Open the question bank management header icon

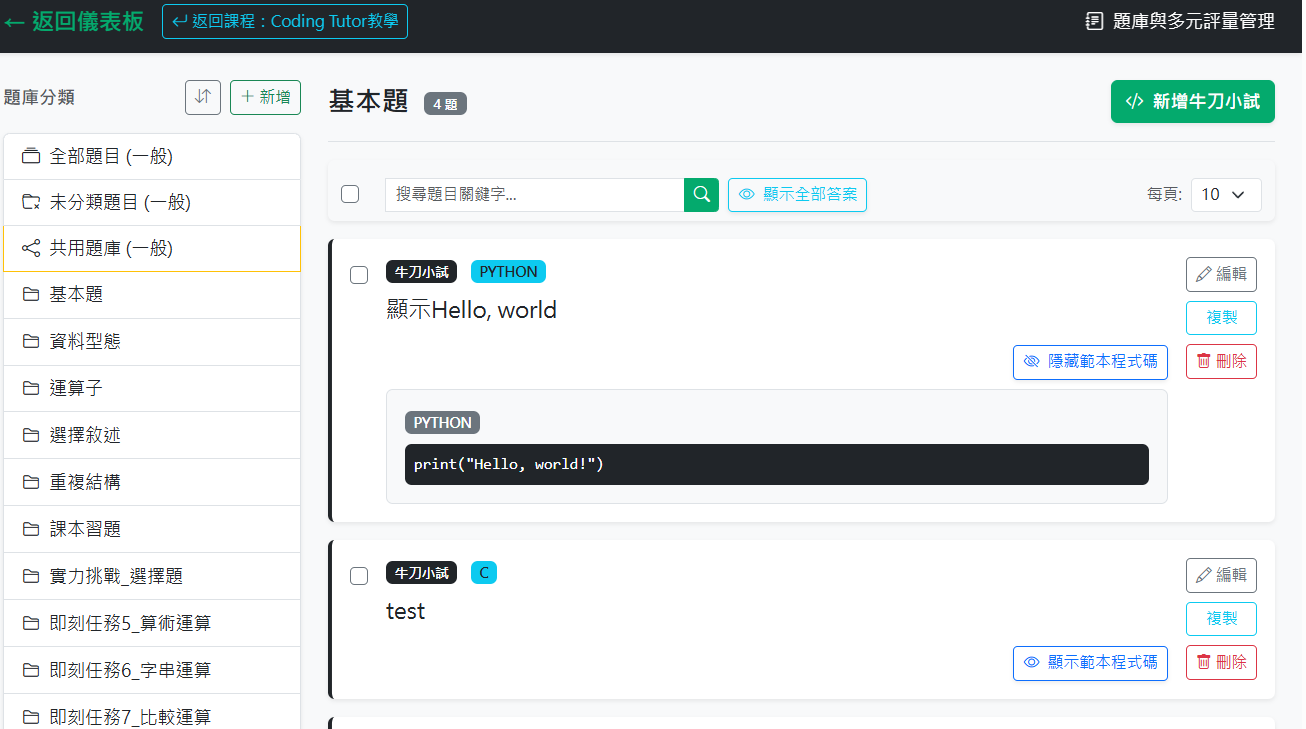tap(1094, 21)
